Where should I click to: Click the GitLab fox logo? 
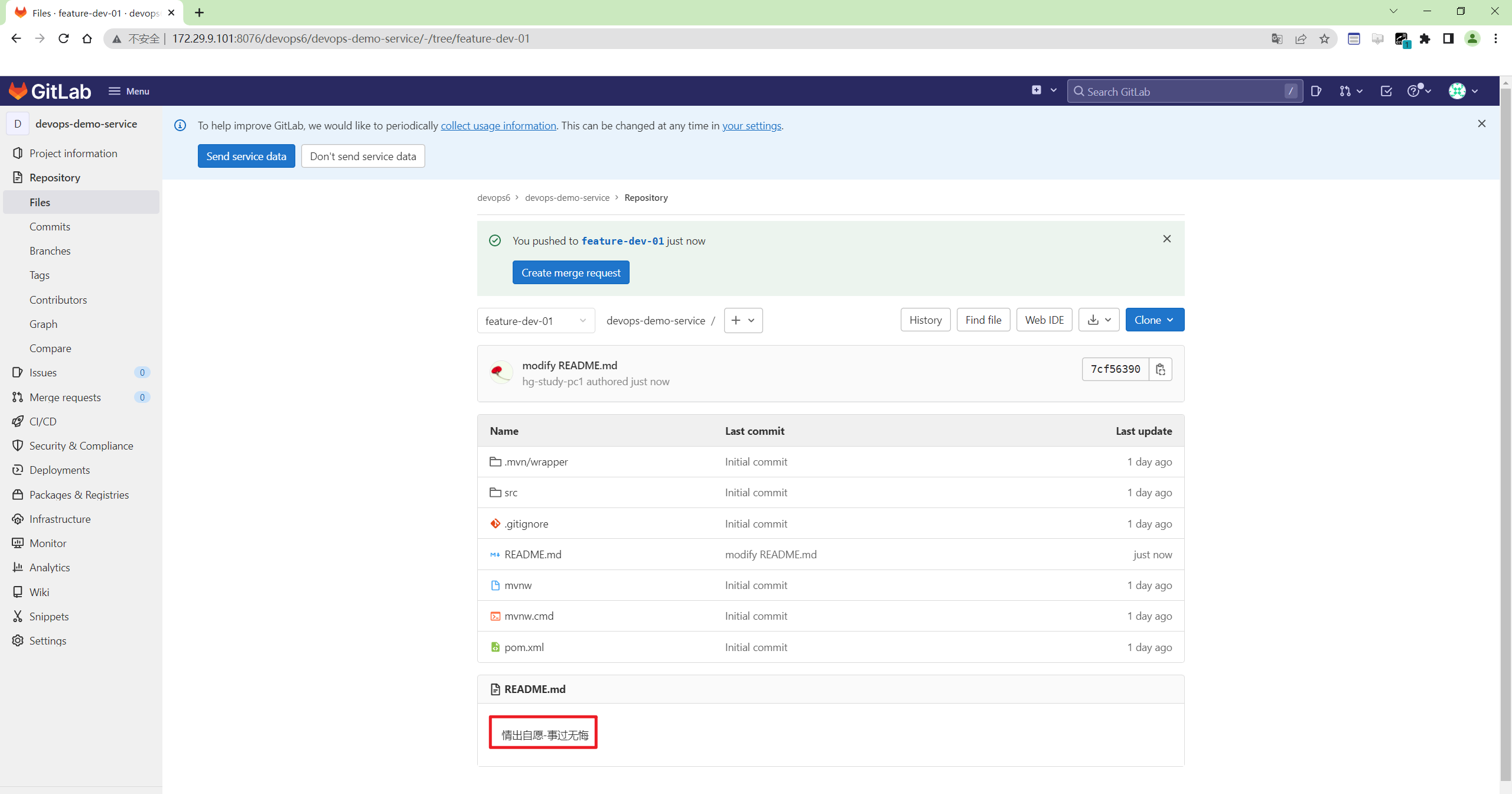[x=18, y=91]
